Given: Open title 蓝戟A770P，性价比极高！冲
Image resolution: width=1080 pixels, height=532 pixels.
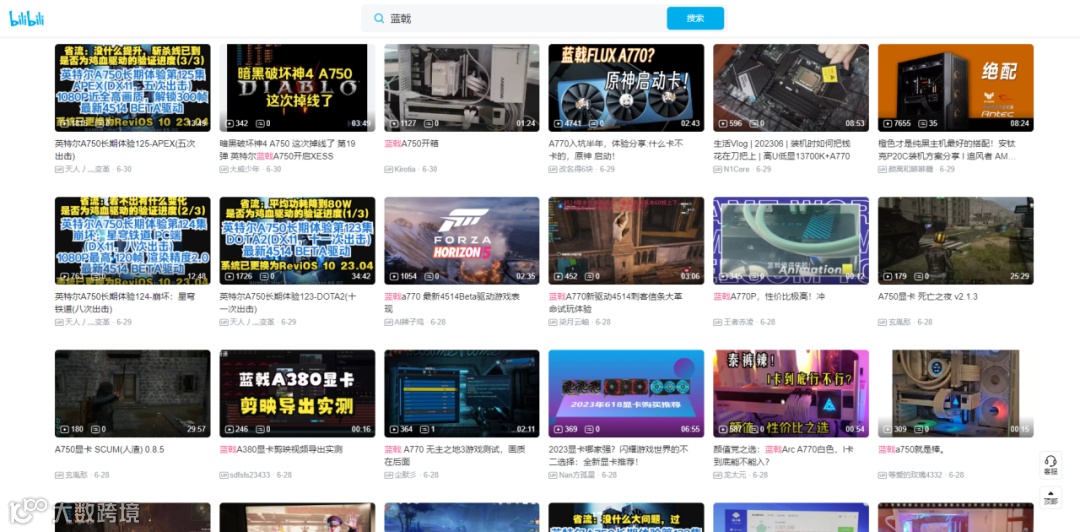Looking at the screenshot, I should point(769,297).
